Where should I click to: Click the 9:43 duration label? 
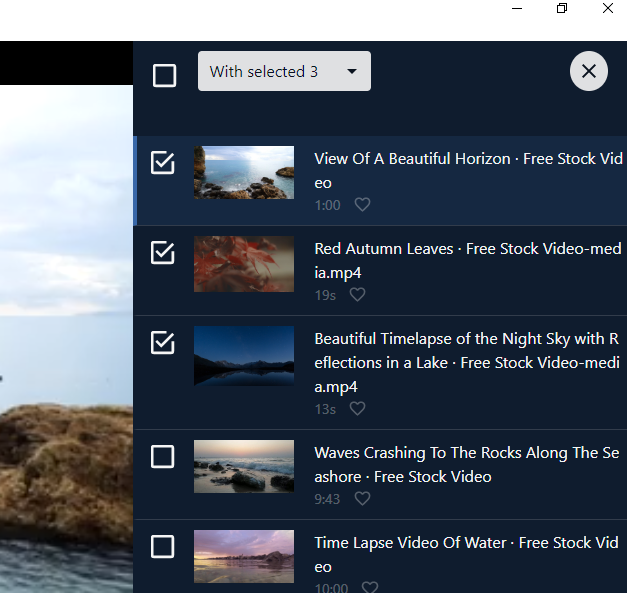pos(327,499)
